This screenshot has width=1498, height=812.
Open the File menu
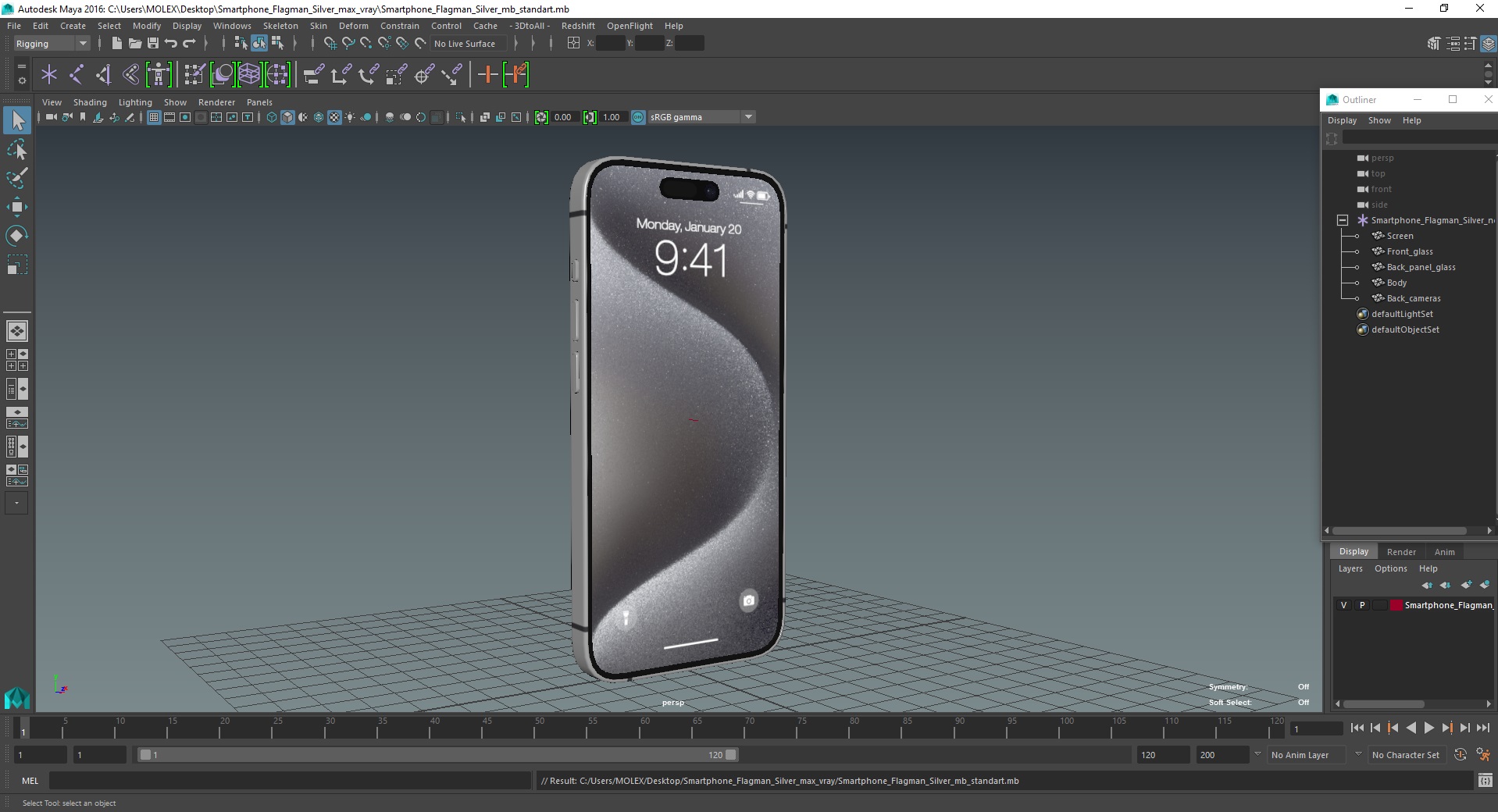click(14, 26)
